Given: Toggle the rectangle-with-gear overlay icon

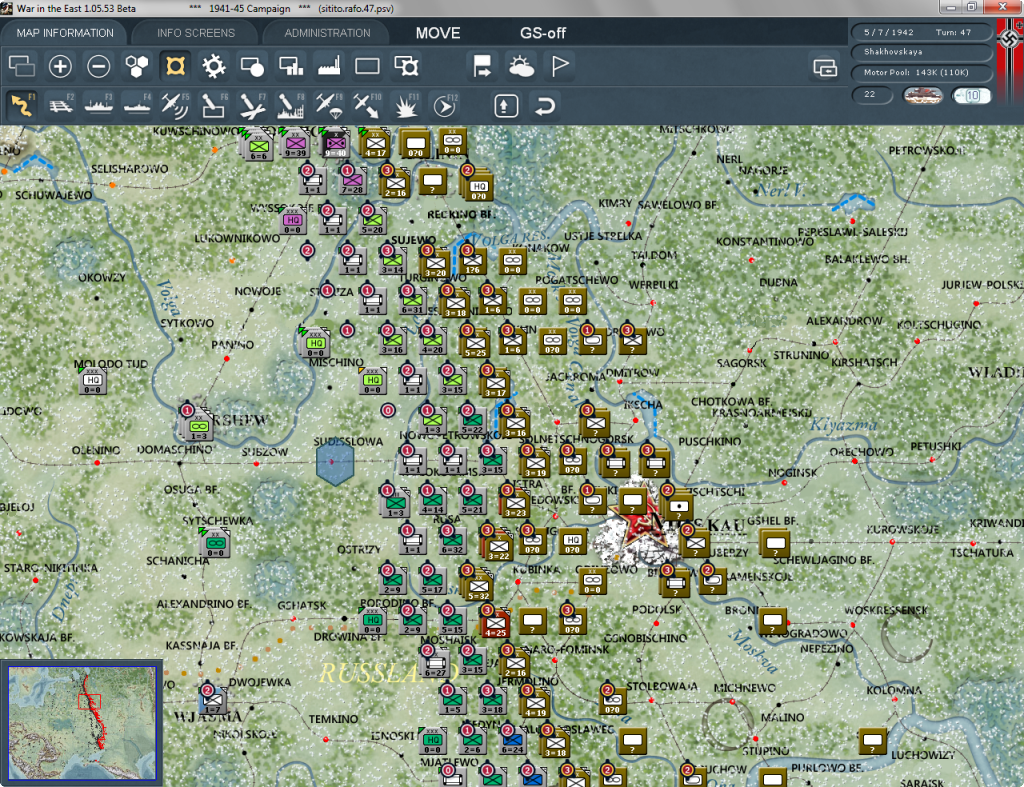Looking at the screenshot, I should tap(406, 66).
